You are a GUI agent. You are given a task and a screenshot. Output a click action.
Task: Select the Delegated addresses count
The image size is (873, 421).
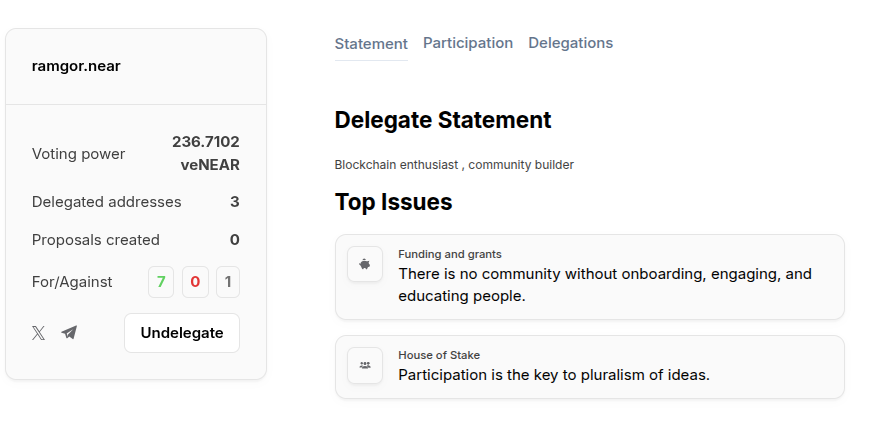[x=234, y=202]
